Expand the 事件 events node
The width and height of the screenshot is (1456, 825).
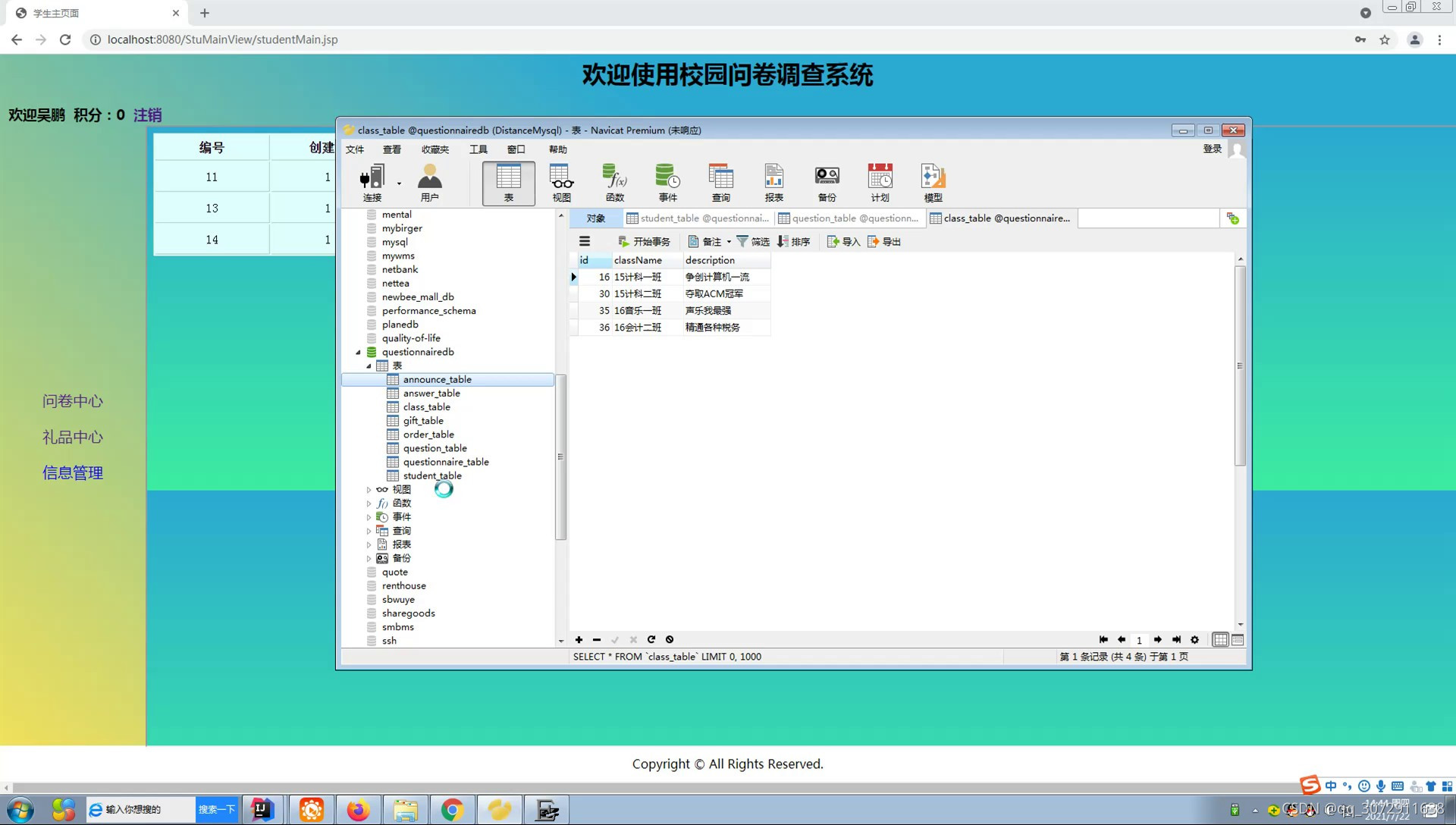pyautogui.click(x=369, y=517)
